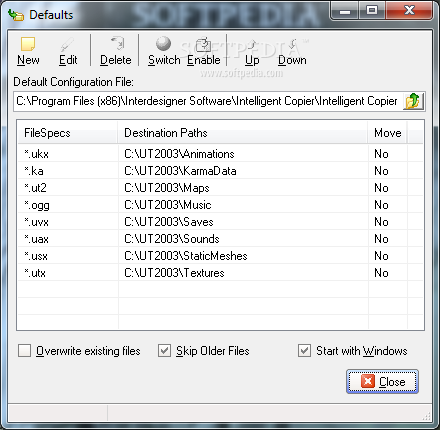Sort by Destination Paths column header
The height and width of the screenshot is (430, 440).
[243, 133]
